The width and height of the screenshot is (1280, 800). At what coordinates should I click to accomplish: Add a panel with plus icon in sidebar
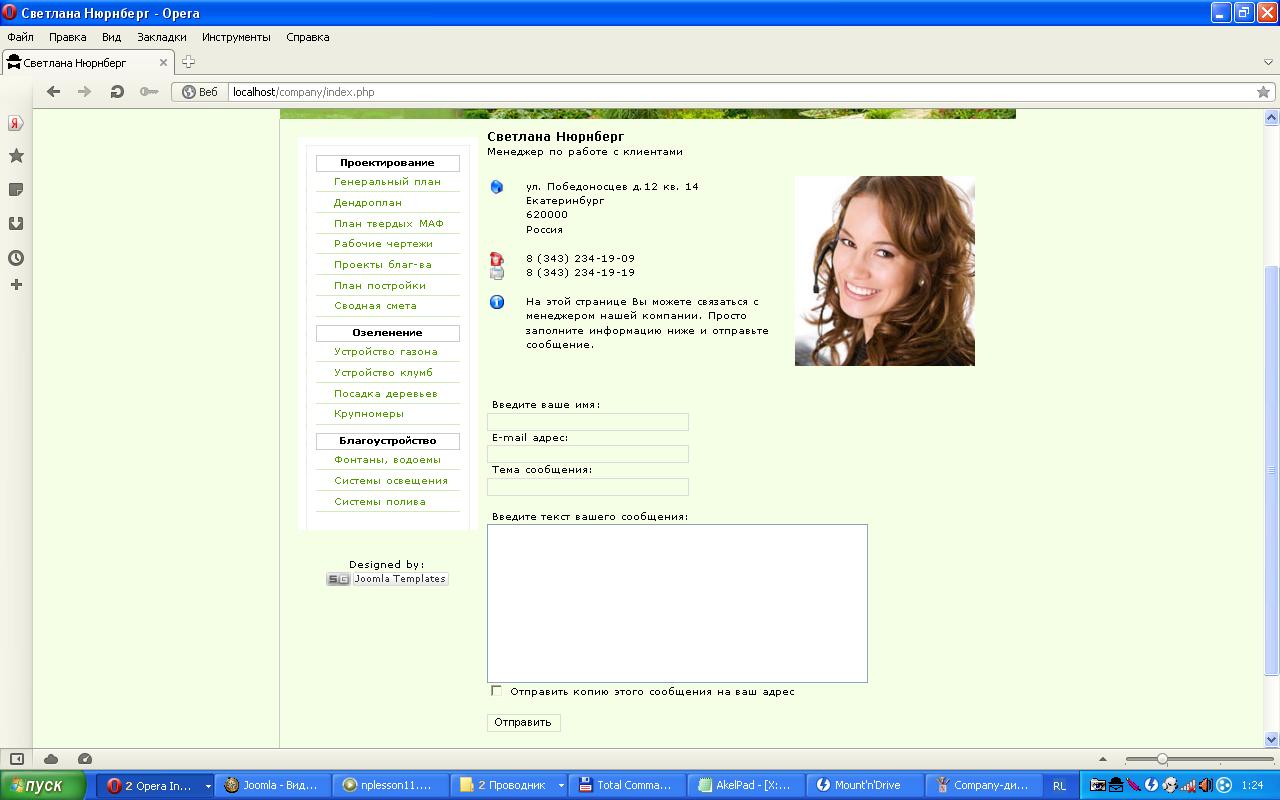pos(16,285)
